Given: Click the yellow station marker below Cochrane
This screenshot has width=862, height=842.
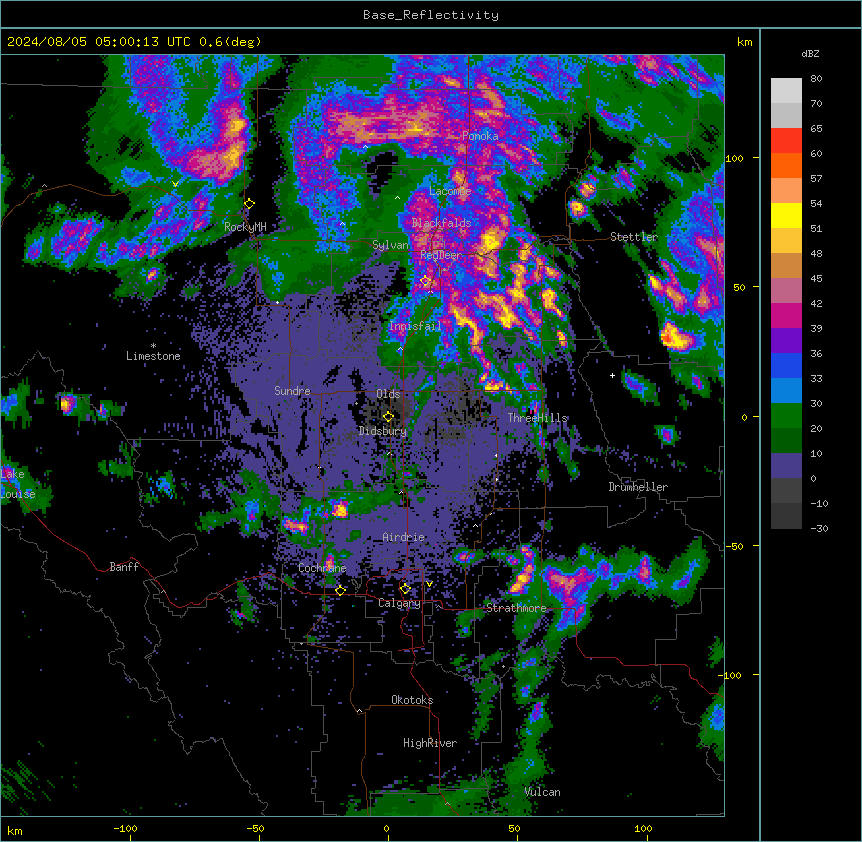Looking at the screenshot, I should pos(340,590).
